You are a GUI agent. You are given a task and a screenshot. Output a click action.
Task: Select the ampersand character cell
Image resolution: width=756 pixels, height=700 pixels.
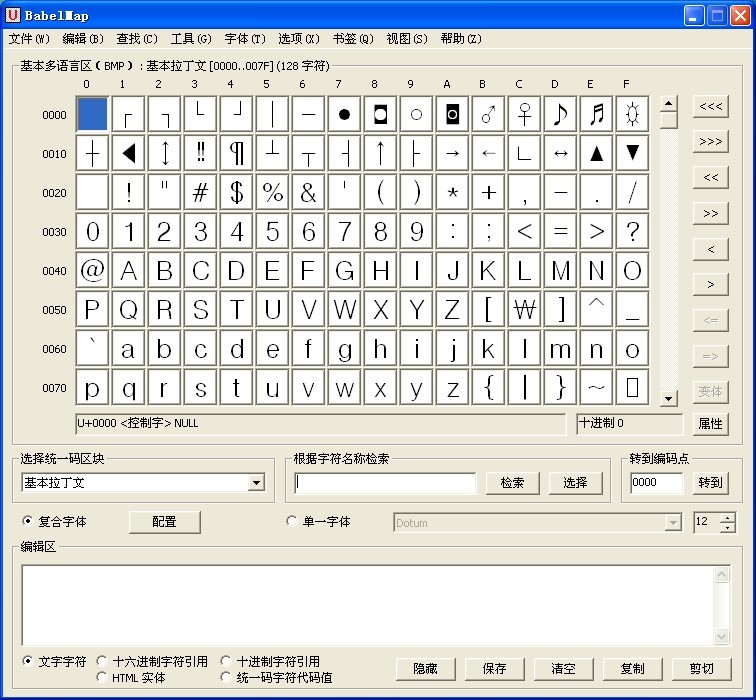308,192
